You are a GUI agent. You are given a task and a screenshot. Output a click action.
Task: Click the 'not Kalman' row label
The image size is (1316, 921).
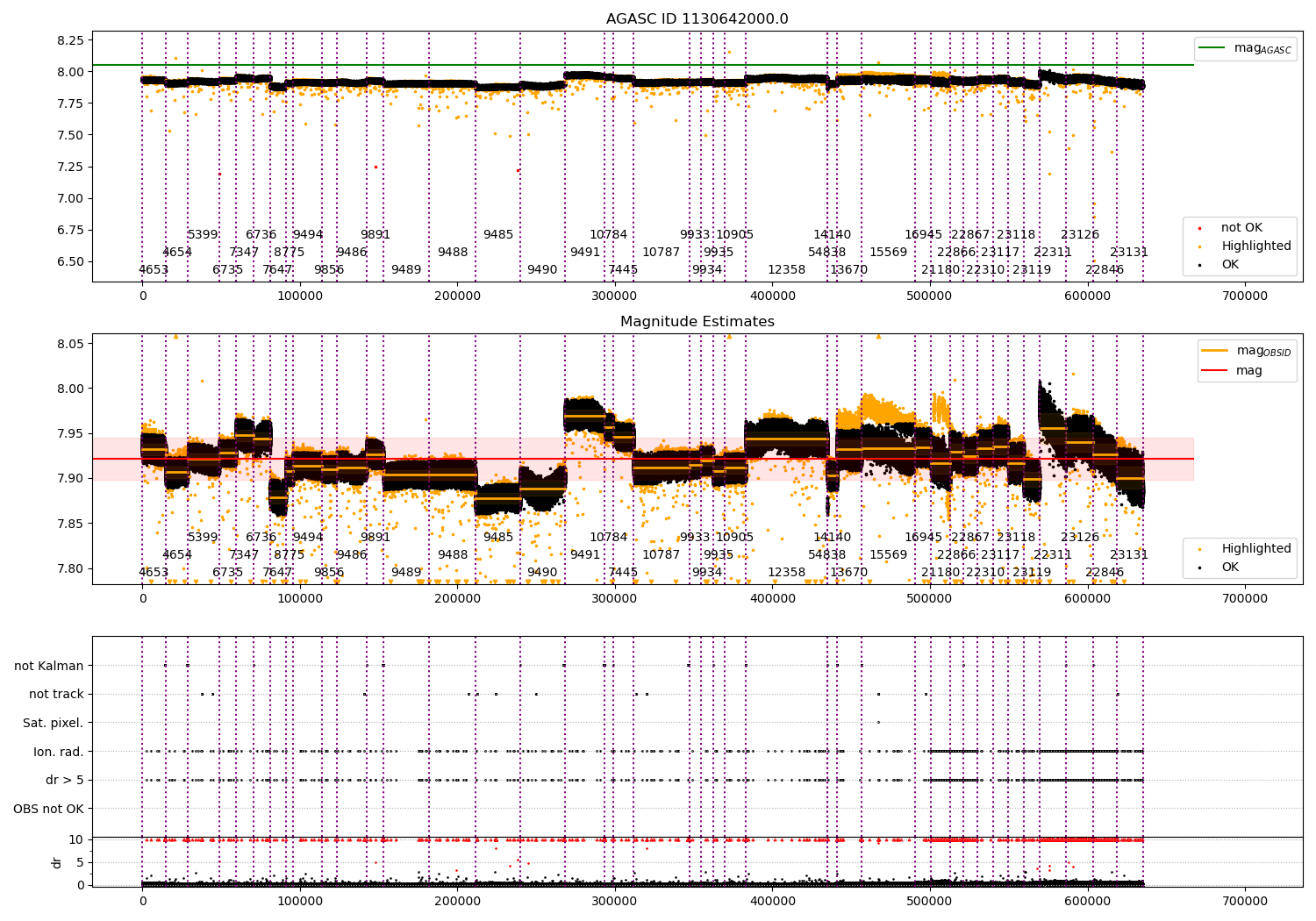point(49,666)
